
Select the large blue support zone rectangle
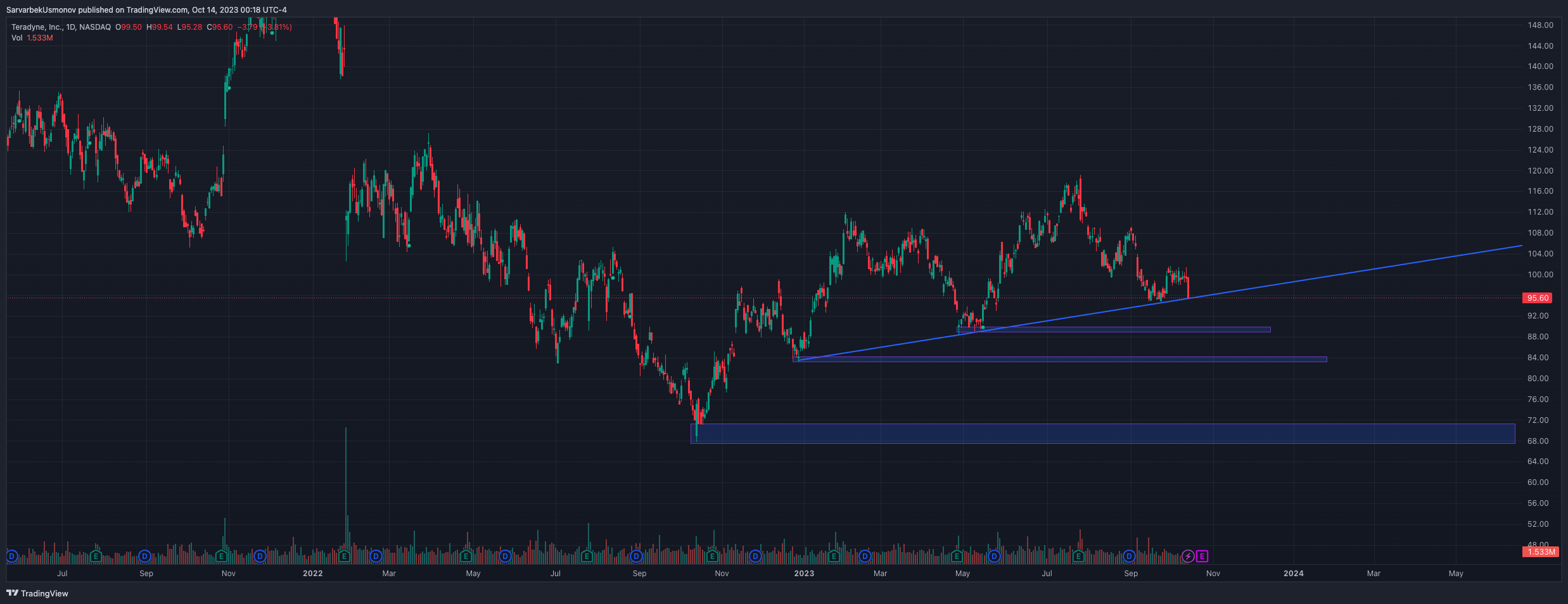pyautogui.click(x=1102, y=434)
